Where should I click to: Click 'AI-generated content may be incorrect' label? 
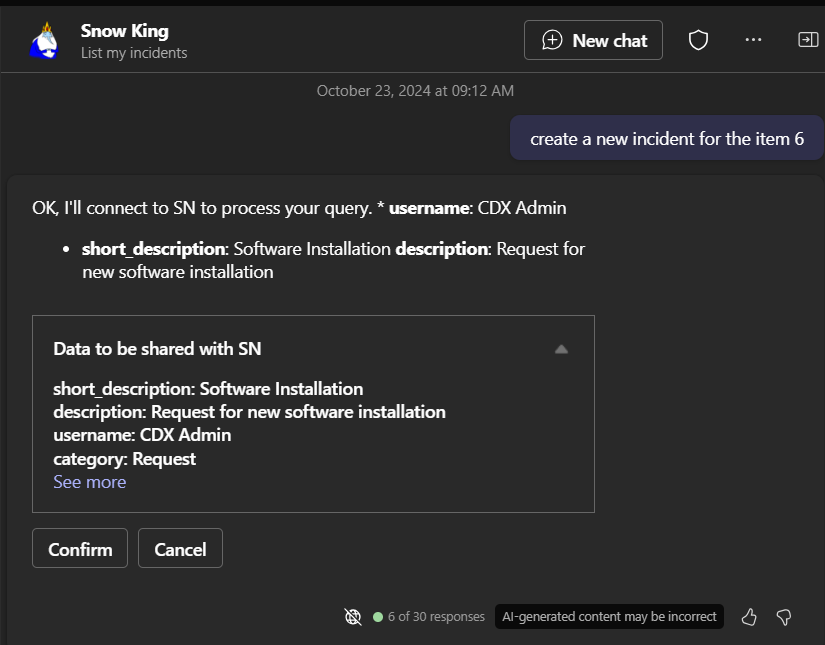pos(609,617)
